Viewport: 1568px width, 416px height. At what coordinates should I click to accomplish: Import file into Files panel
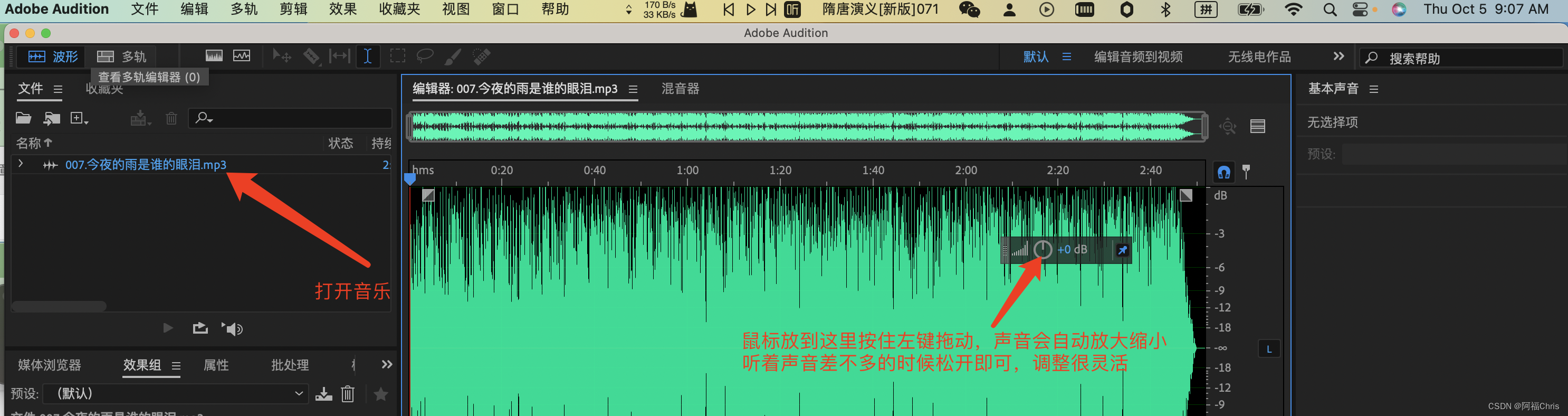(52, 118)
